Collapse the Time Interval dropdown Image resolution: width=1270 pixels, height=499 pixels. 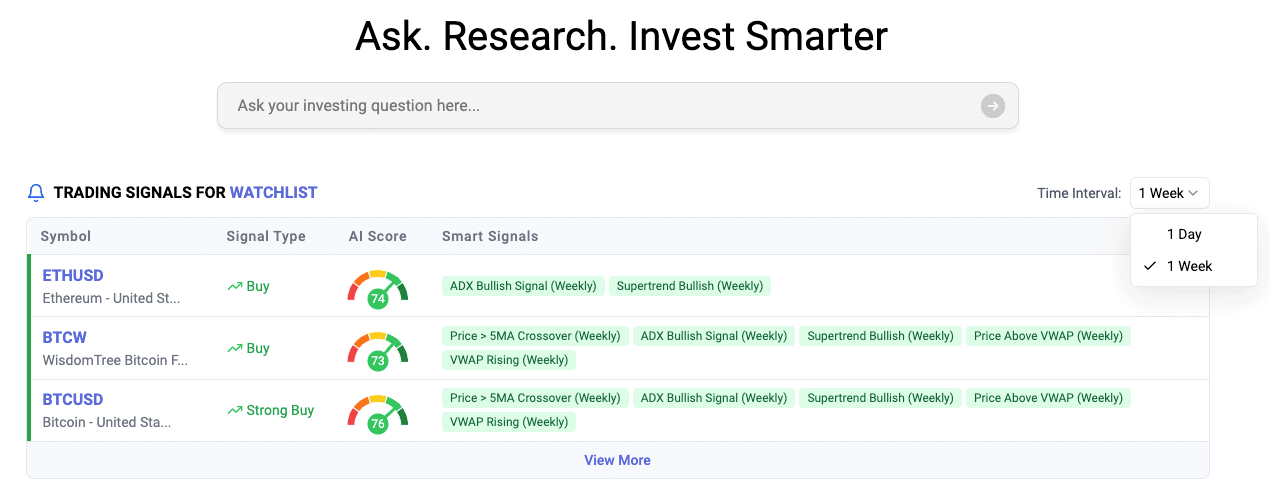point(1169,193)
